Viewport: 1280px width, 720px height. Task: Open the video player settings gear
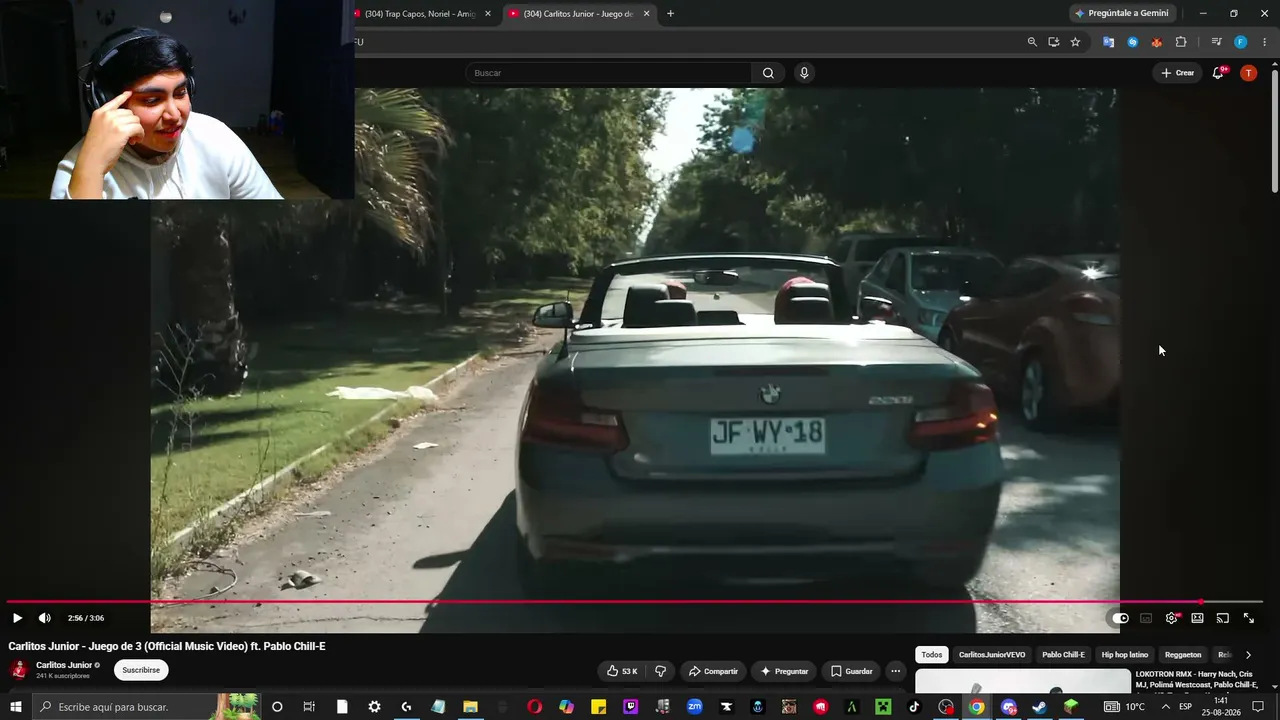[1171, 618]
